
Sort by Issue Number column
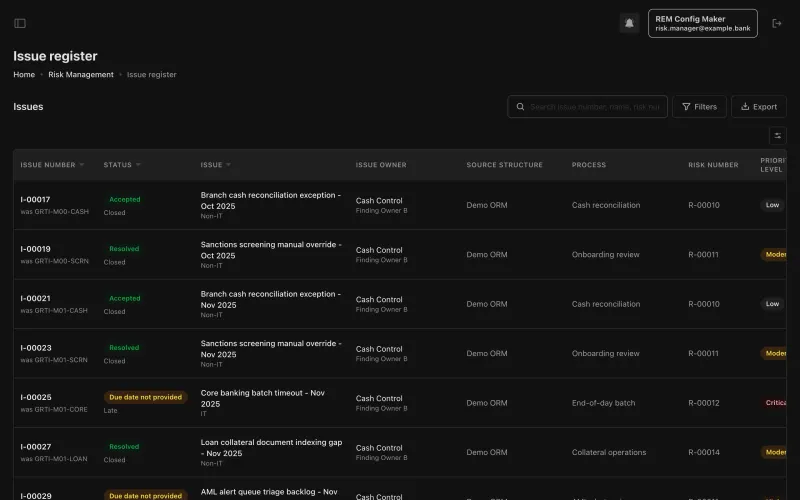coord(52,165)
